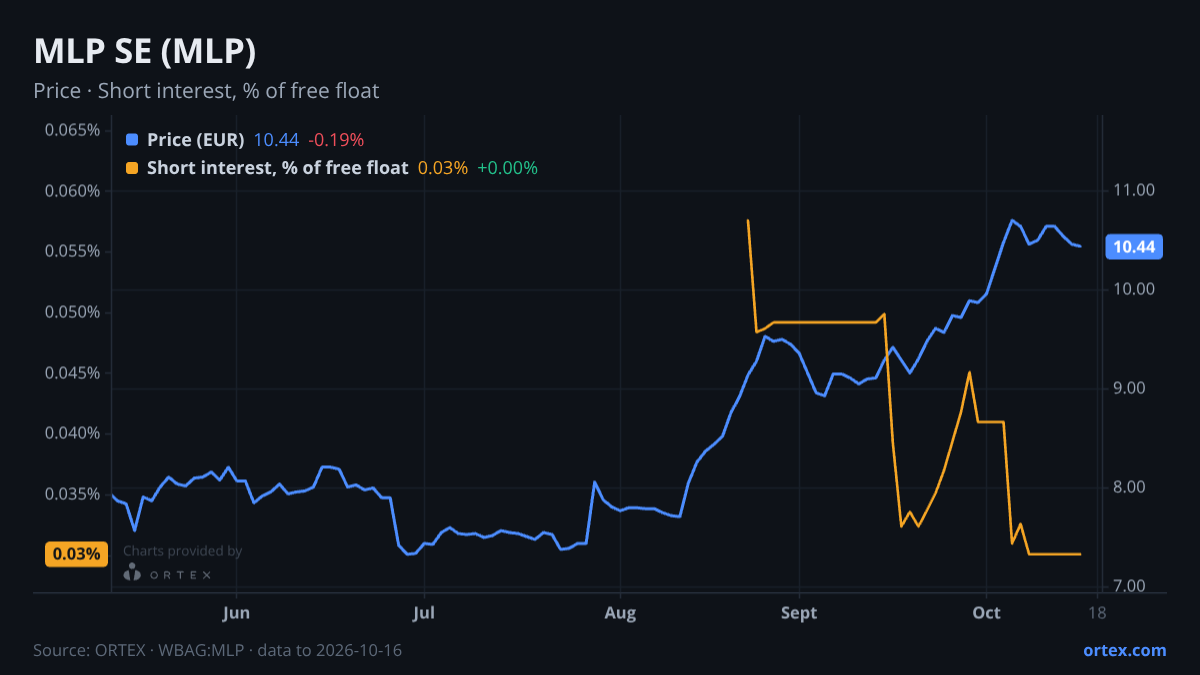This screenshot has height=675, width=1200.
Task: Click the 0.040% left axis label
Action: click(72, 433)
